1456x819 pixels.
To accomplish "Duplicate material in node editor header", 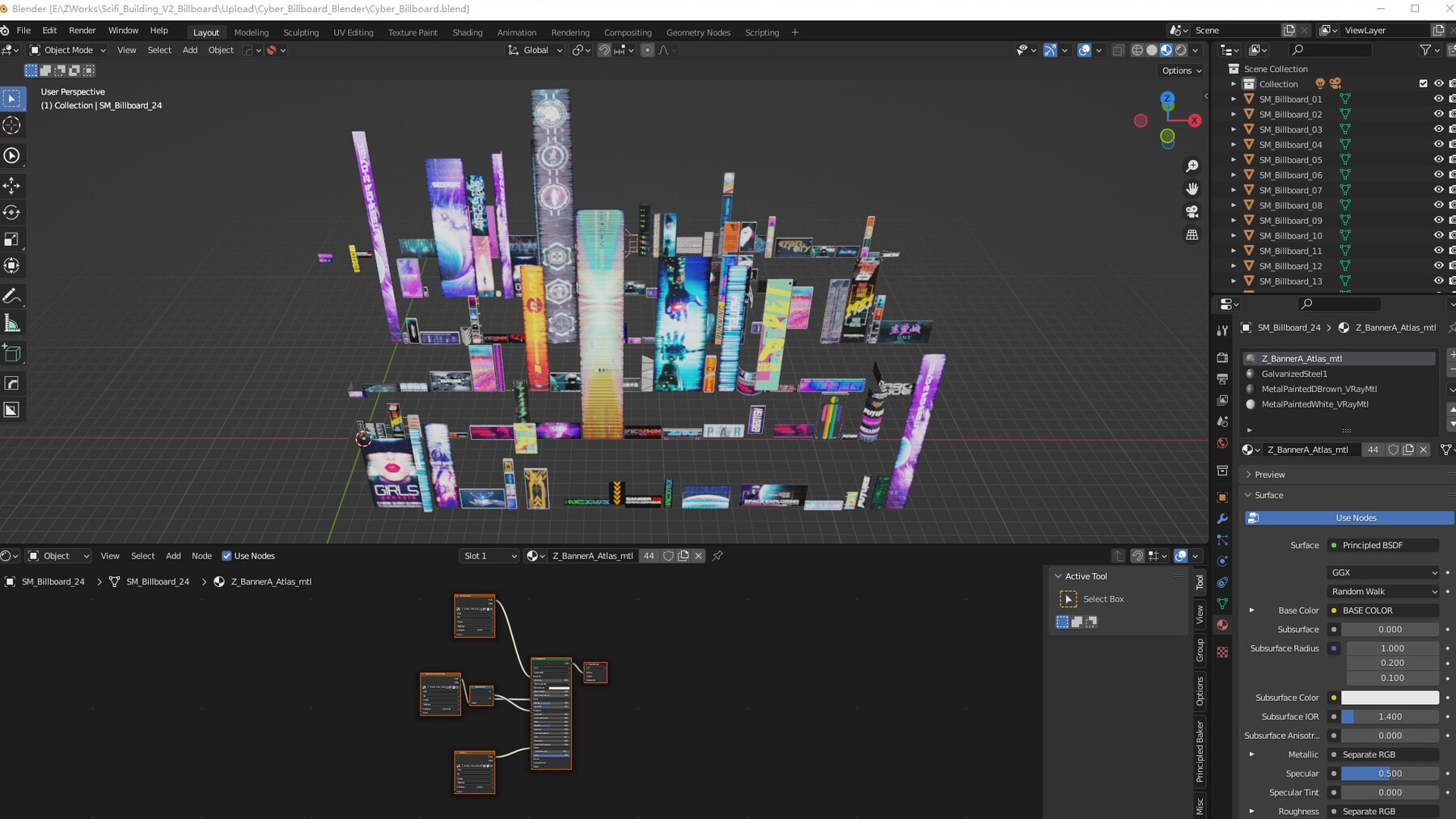I will (684, 555).
